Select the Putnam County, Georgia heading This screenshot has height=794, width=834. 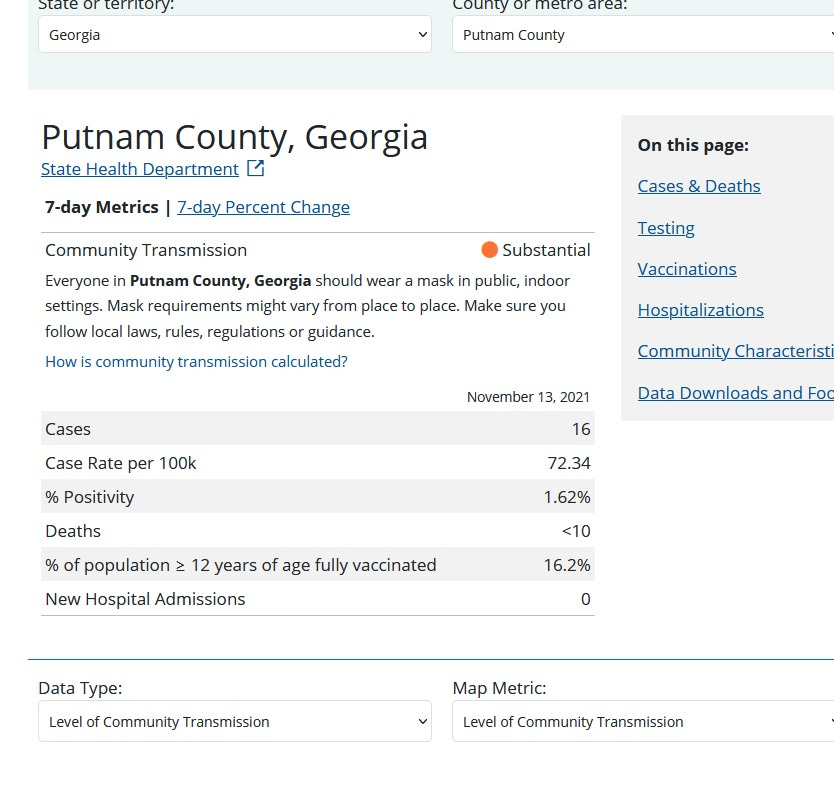(x=235, y=137)
